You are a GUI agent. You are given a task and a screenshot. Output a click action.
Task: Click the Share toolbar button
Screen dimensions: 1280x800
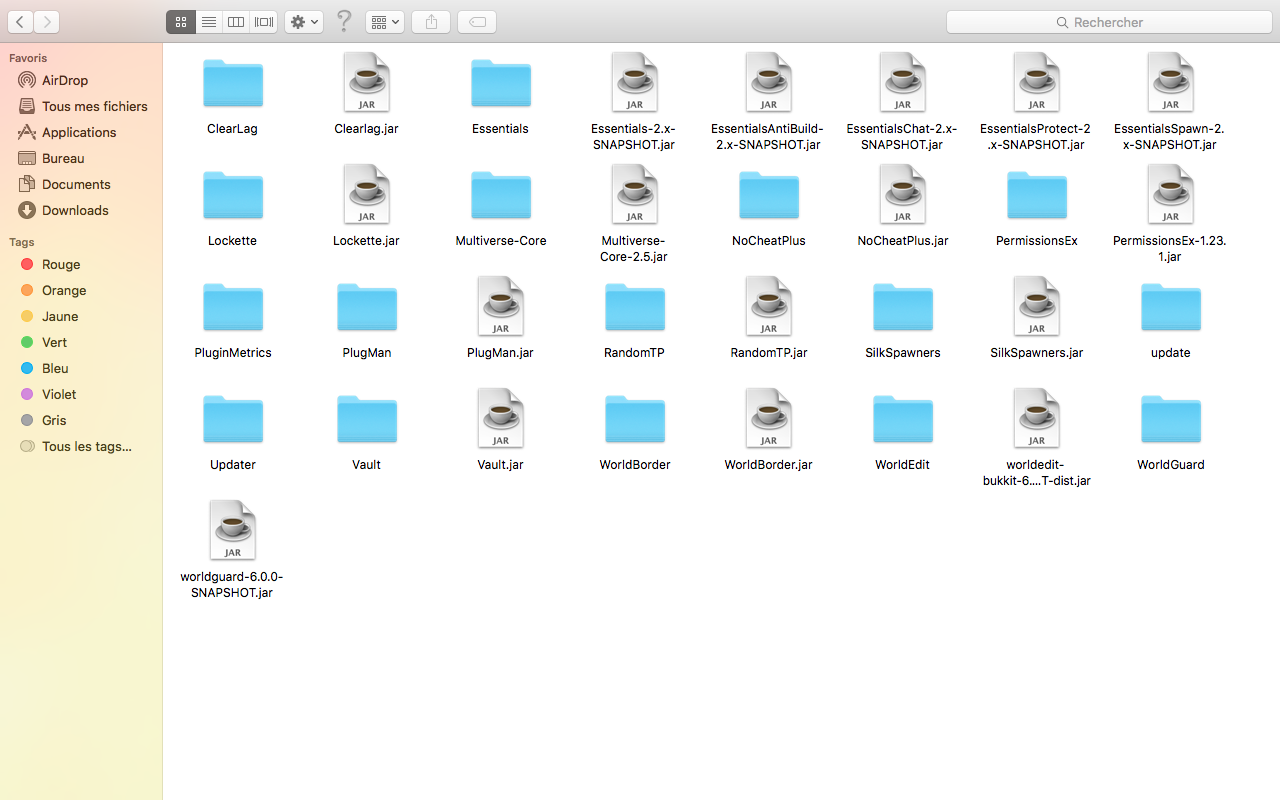(431, 22)
